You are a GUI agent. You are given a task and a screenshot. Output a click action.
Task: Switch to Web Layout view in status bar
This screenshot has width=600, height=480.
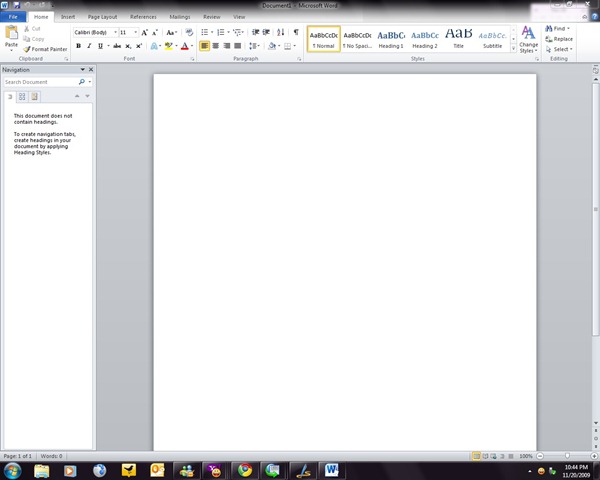[494, 456]
